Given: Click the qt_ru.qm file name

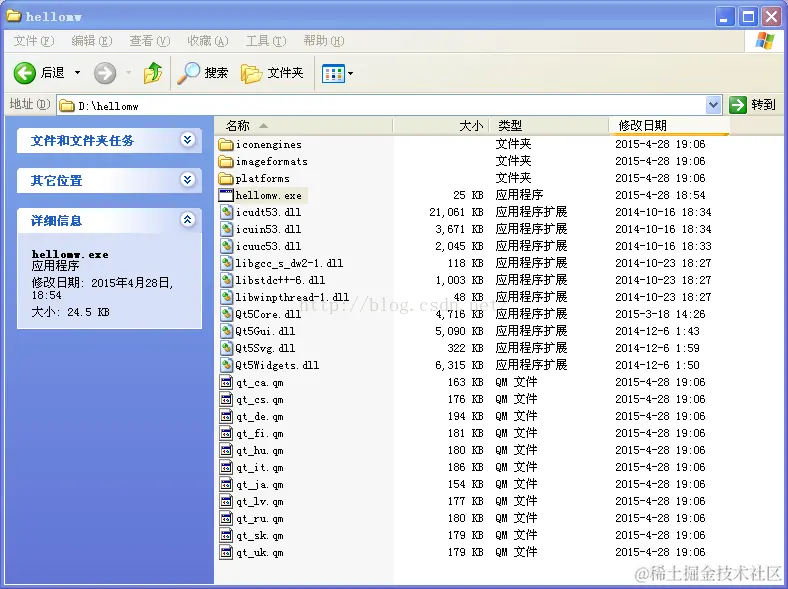Looking at the screenshot, I should pos(260,519).
